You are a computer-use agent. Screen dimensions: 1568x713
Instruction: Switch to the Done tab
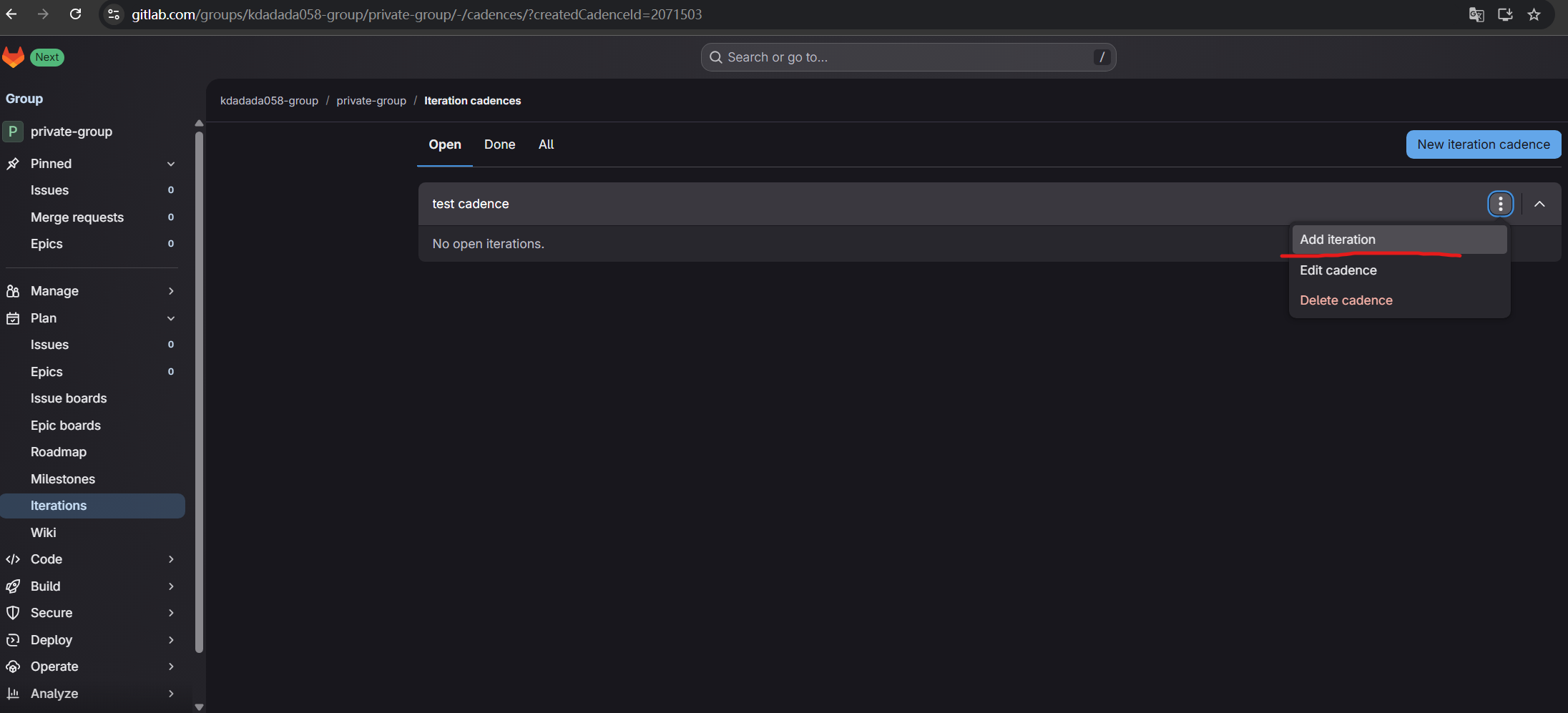499,144
